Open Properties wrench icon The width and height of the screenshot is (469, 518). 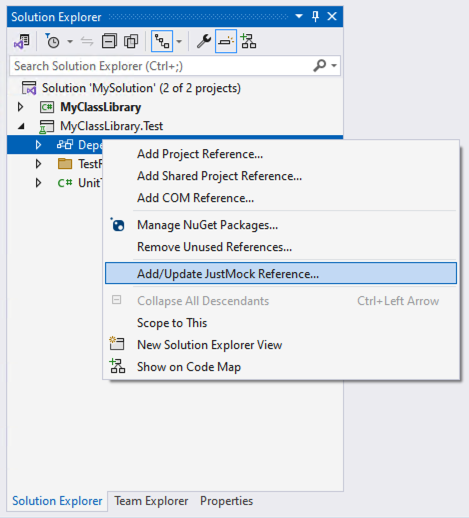[x=203, y=41]
